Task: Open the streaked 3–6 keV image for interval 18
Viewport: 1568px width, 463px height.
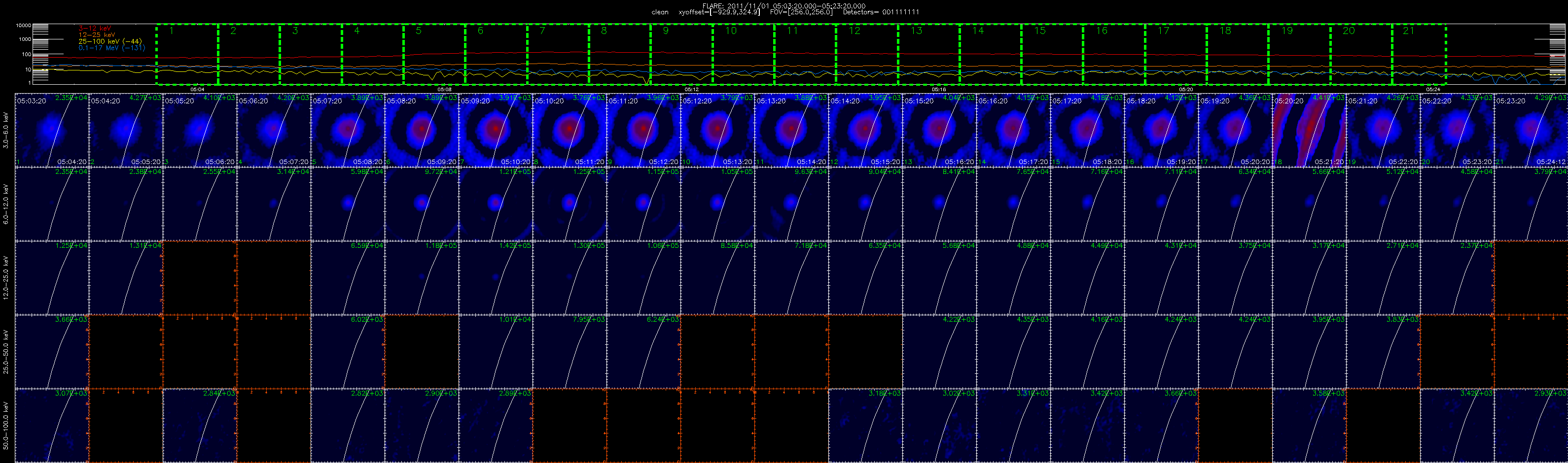Action: [x=1309, y=130]
